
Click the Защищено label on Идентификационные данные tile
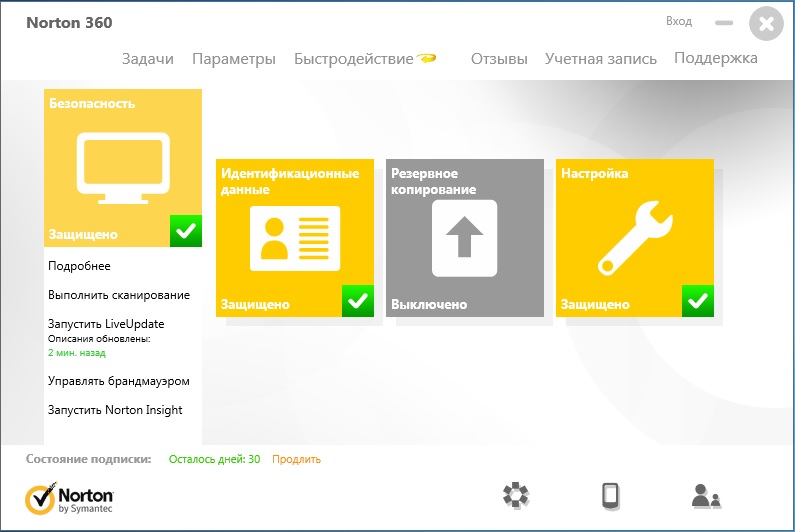point(255,304)
